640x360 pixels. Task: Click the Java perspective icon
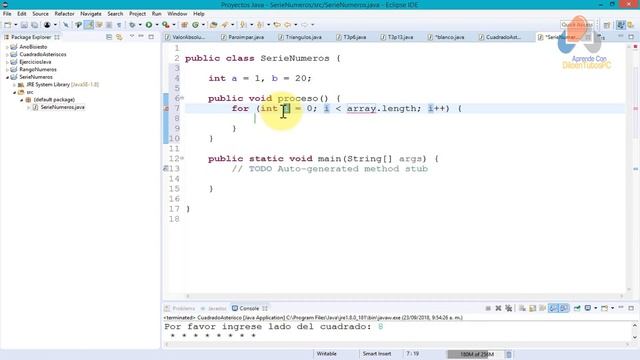point(621,25)
